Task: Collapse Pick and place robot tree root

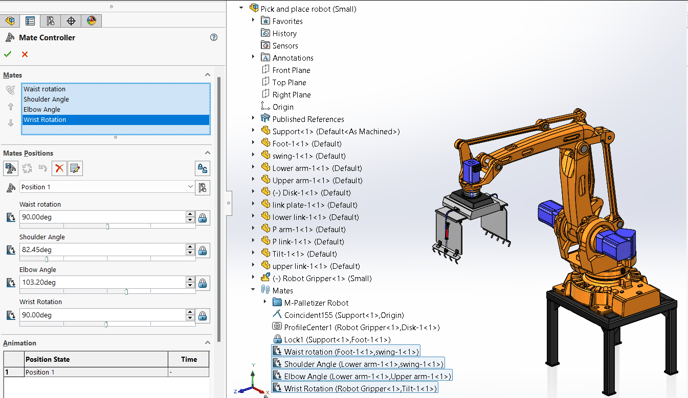Action: coord(241,8)
